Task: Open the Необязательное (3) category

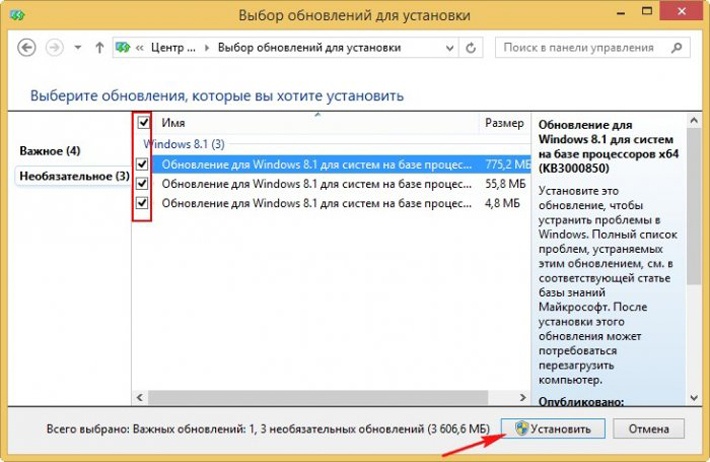Action: click(x=74, y=176)
